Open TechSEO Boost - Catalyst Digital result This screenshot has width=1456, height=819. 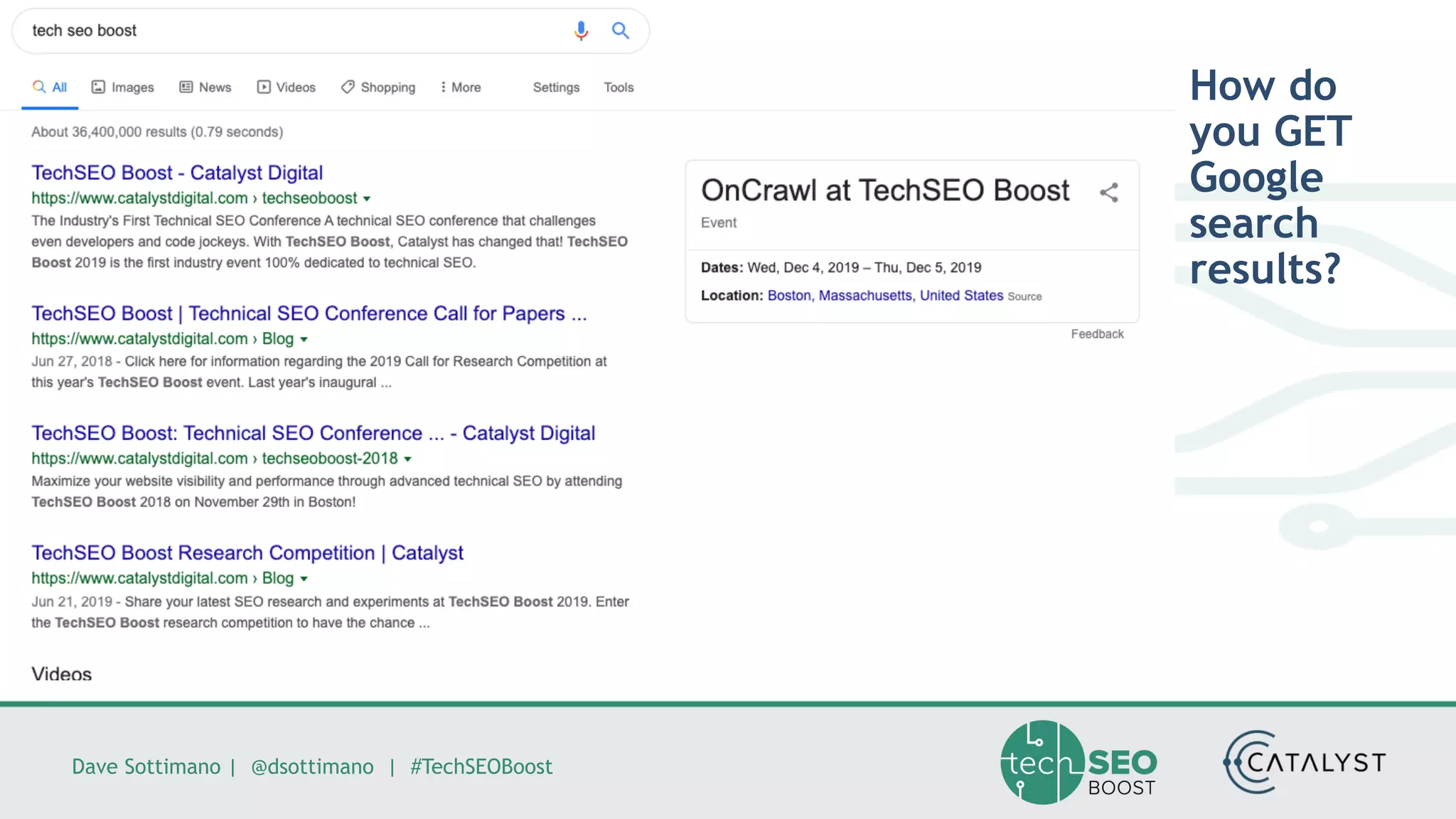point(177,173)
